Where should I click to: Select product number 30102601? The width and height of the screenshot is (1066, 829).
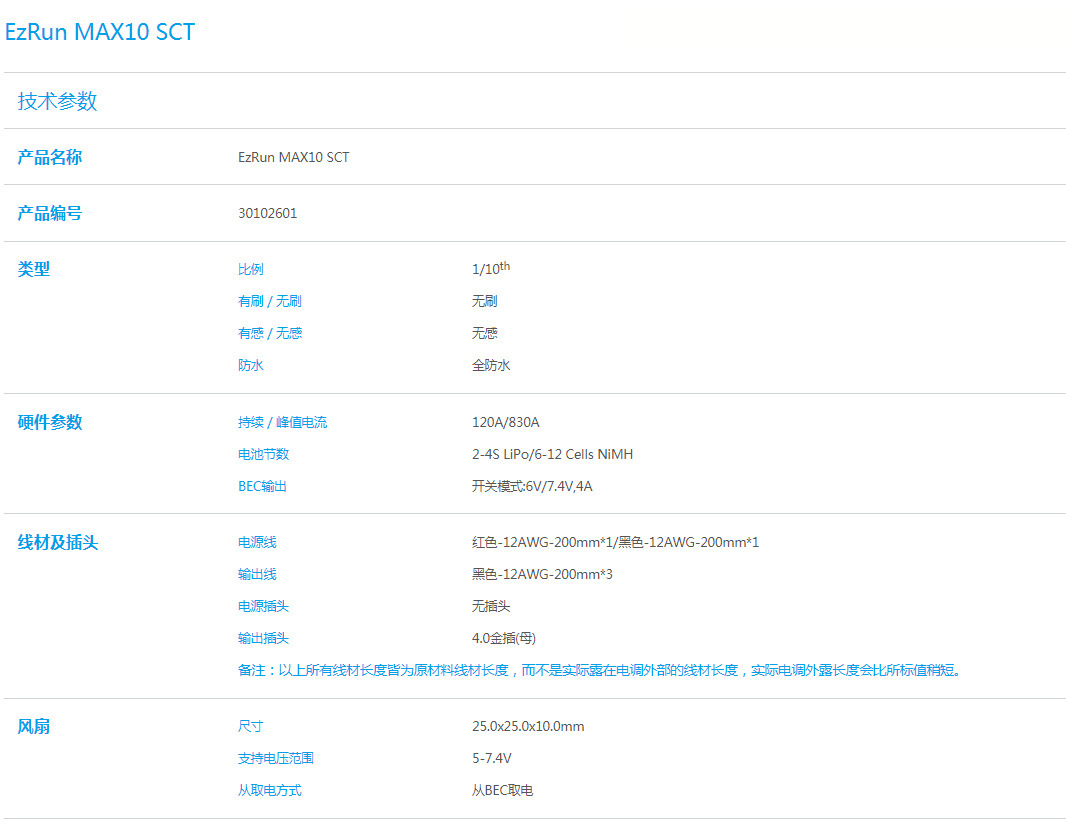pos(267,213)
